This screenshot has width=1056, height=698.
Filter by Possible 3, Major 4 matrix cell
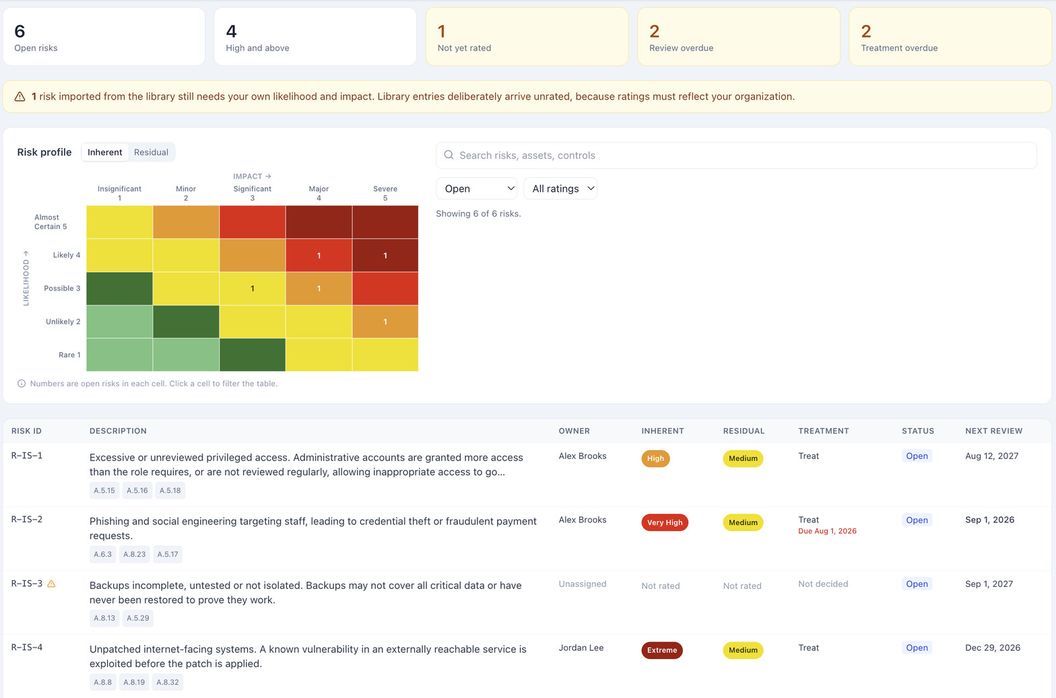(x=319, y=288)
